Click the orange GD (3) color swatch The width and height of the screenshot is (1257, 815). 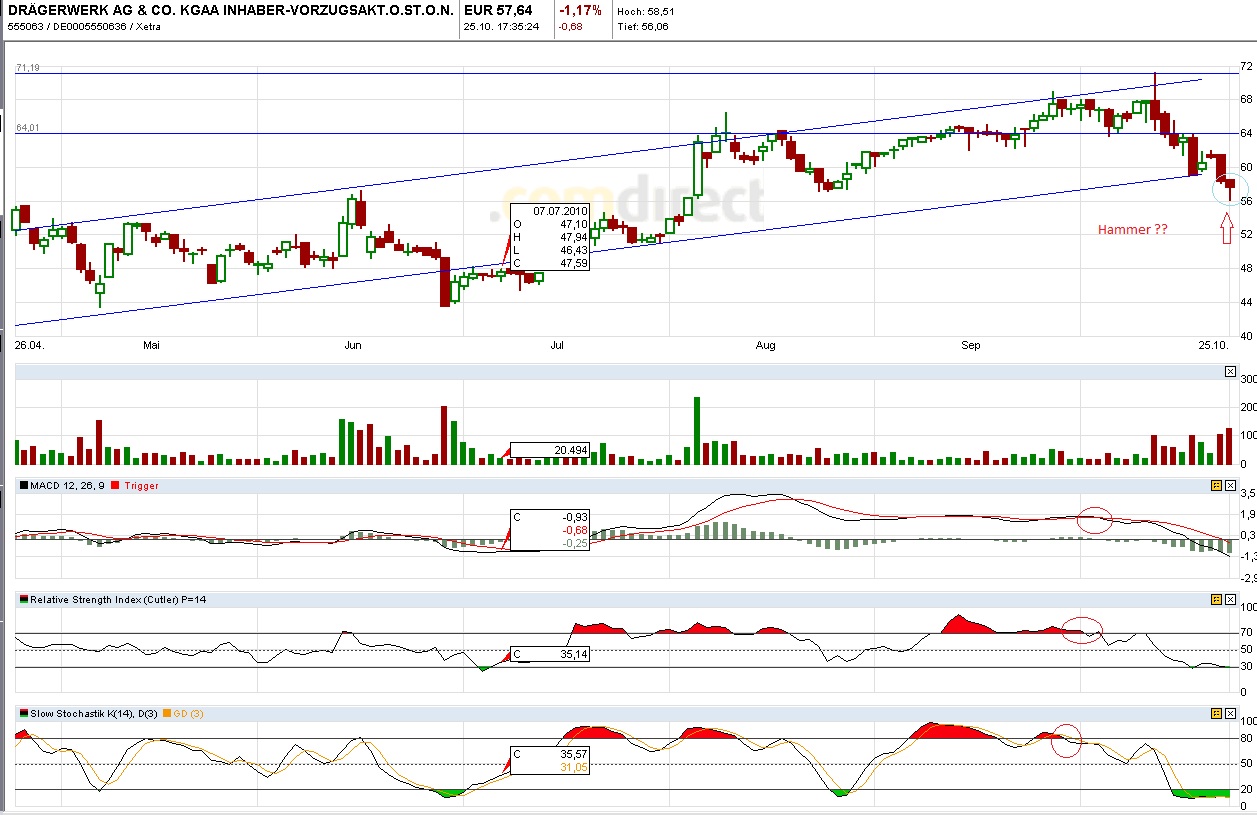166,713
